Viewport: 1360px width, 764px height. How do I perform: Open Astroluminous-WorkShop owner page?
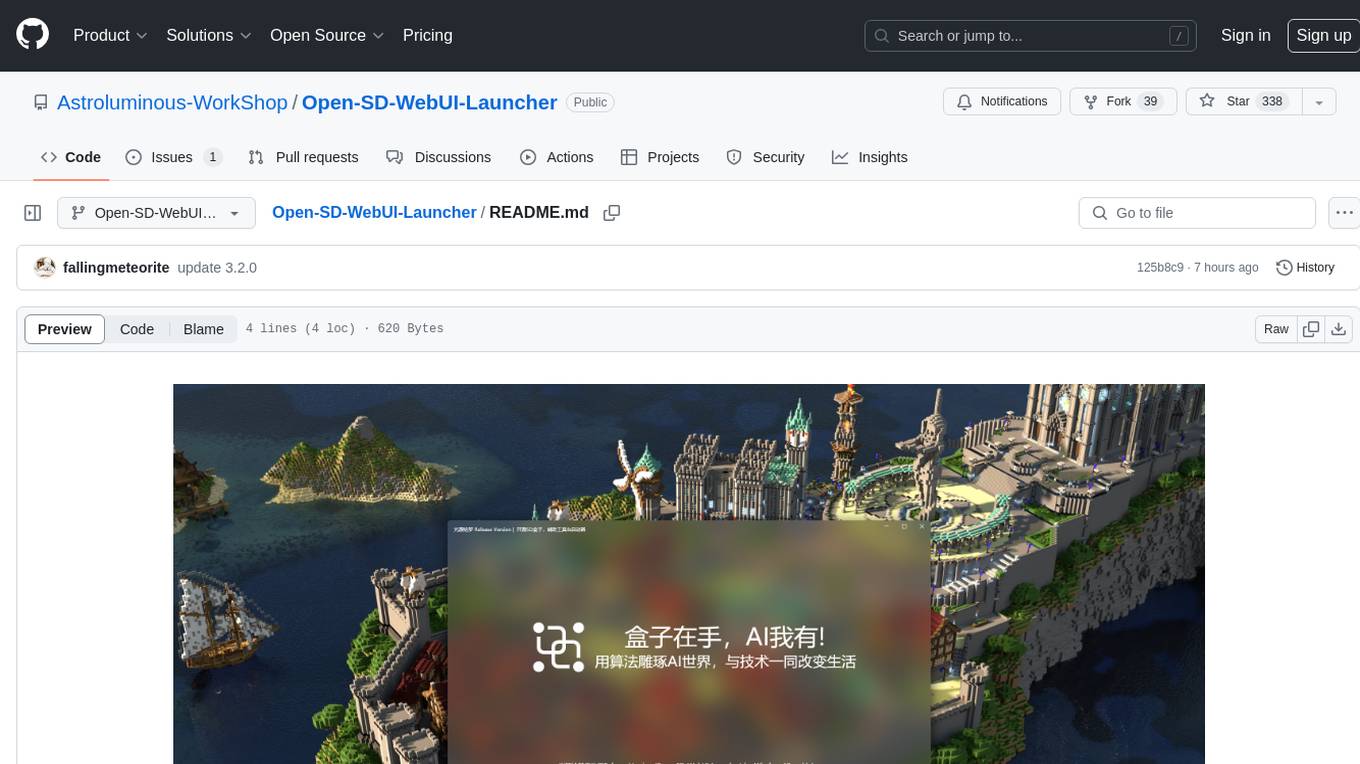172,102
